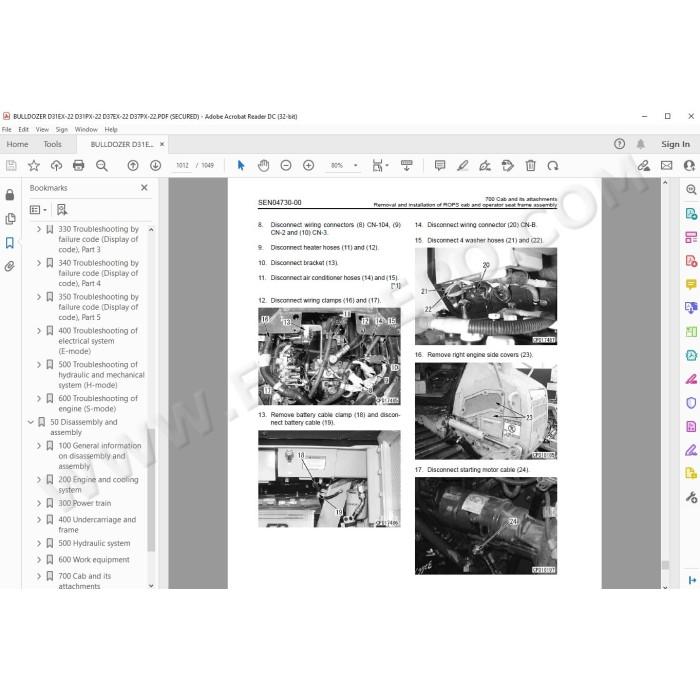Open the Protect shield tool in right pane
700x700 pixels.
pyautogui.click(x=691, y=403)
